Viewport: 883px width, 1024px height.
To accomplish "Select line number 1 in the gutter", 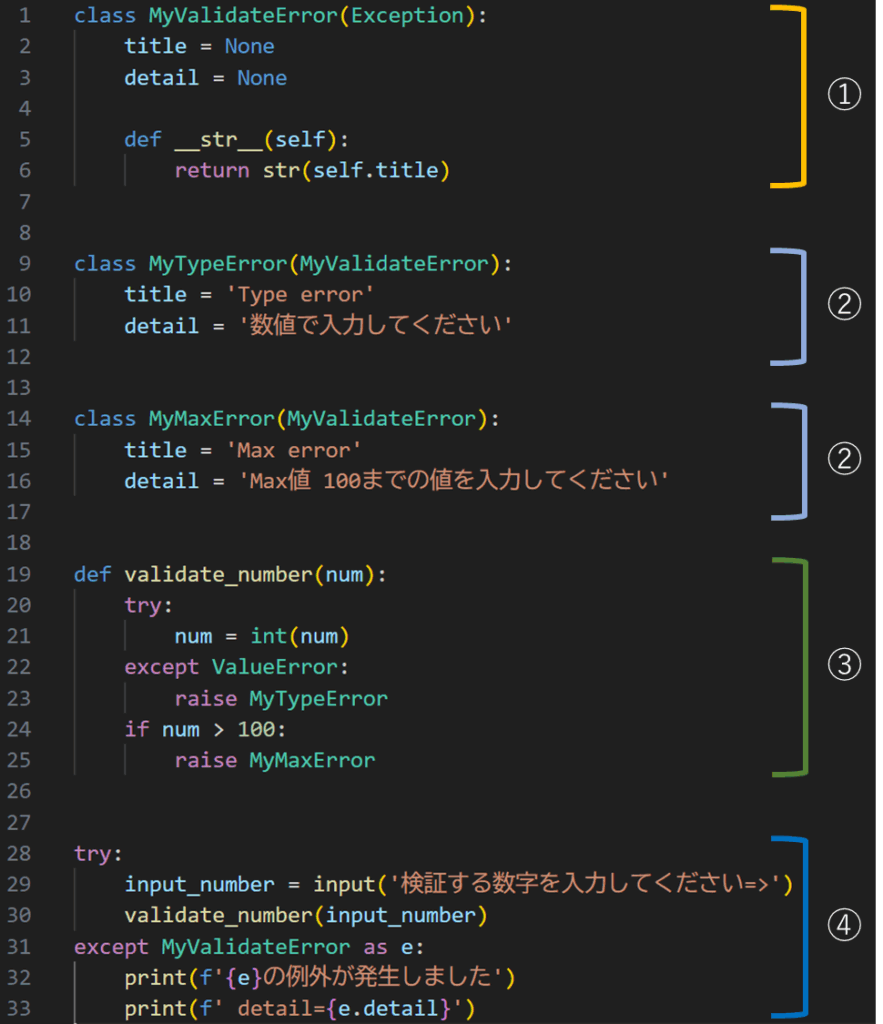I will click(24, 16).
